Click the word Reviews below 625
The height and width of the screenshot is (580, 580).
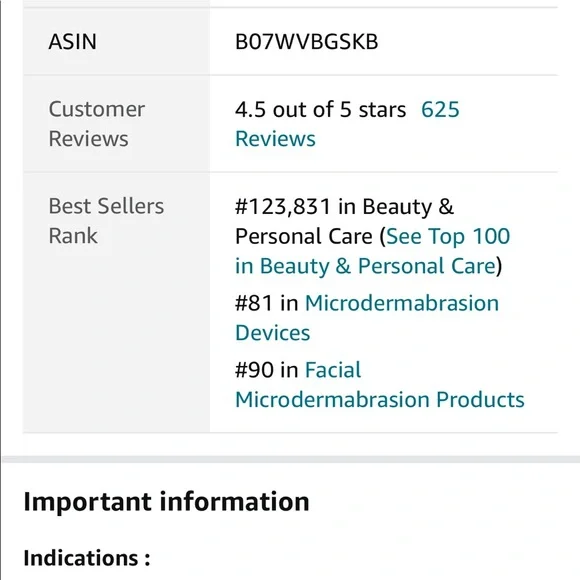[275, 139]
